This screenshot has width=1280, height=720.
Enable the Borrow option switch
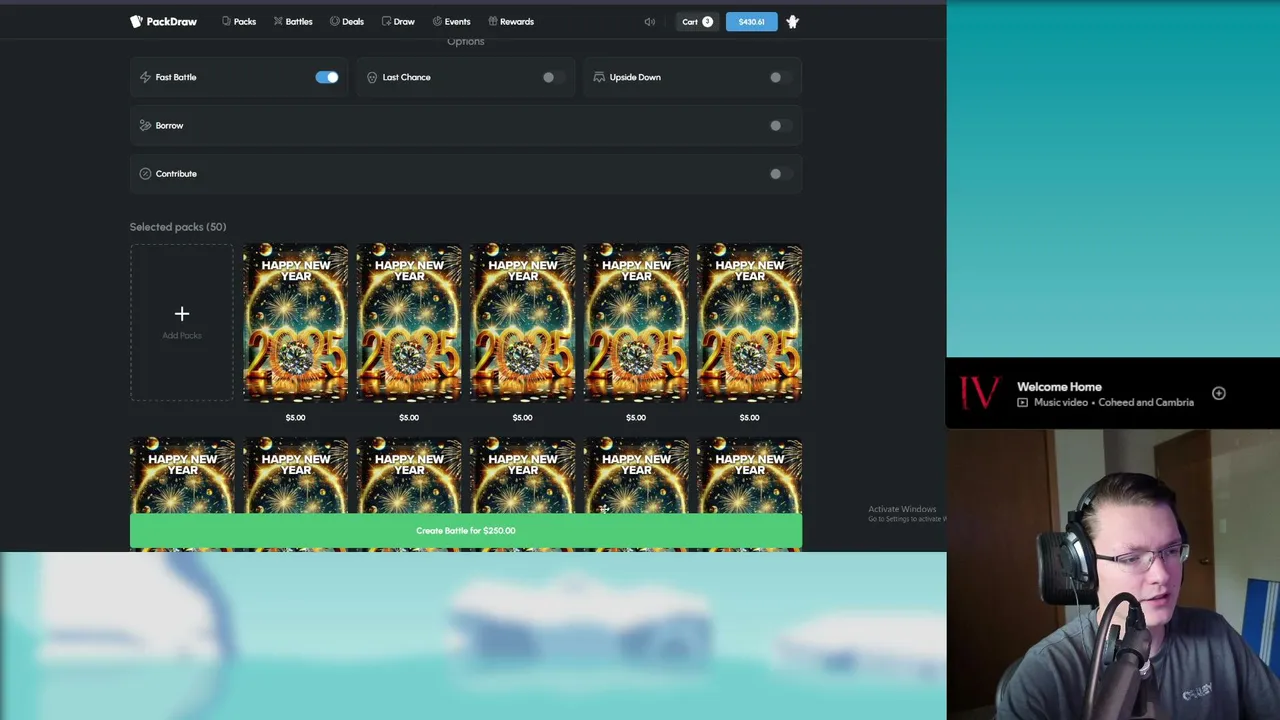point(781,125)
